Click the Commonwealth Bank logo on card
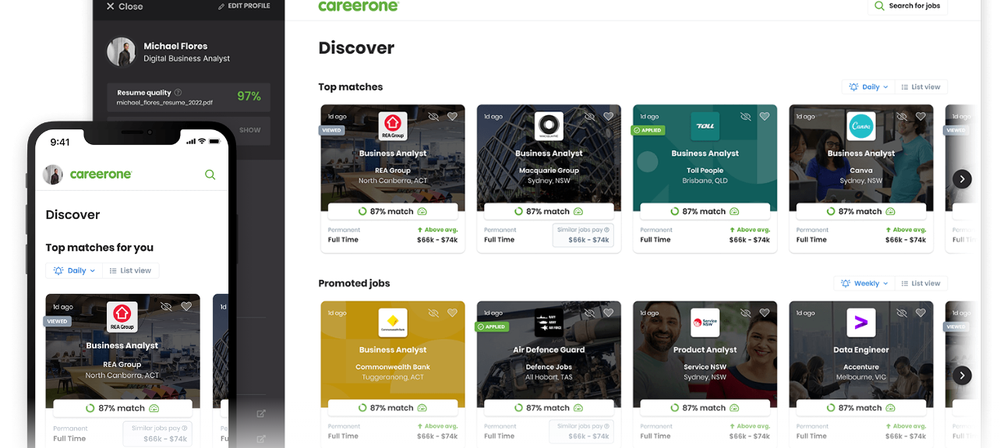The width and height of the screenshot is (1000, 448). point(393,323)
